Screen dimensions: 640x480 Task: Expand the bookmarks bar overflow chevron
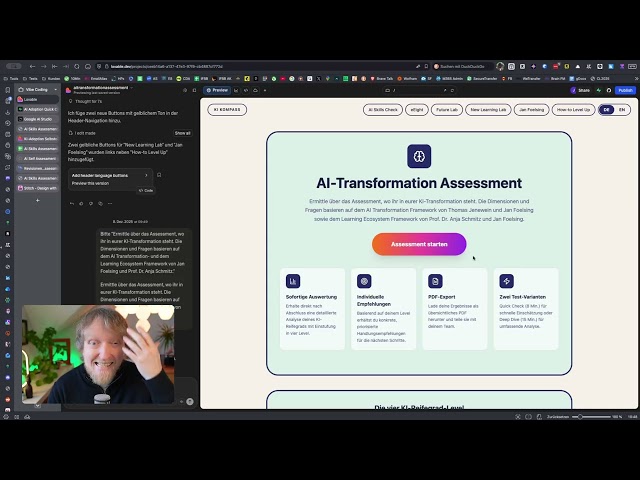(636, 78)
